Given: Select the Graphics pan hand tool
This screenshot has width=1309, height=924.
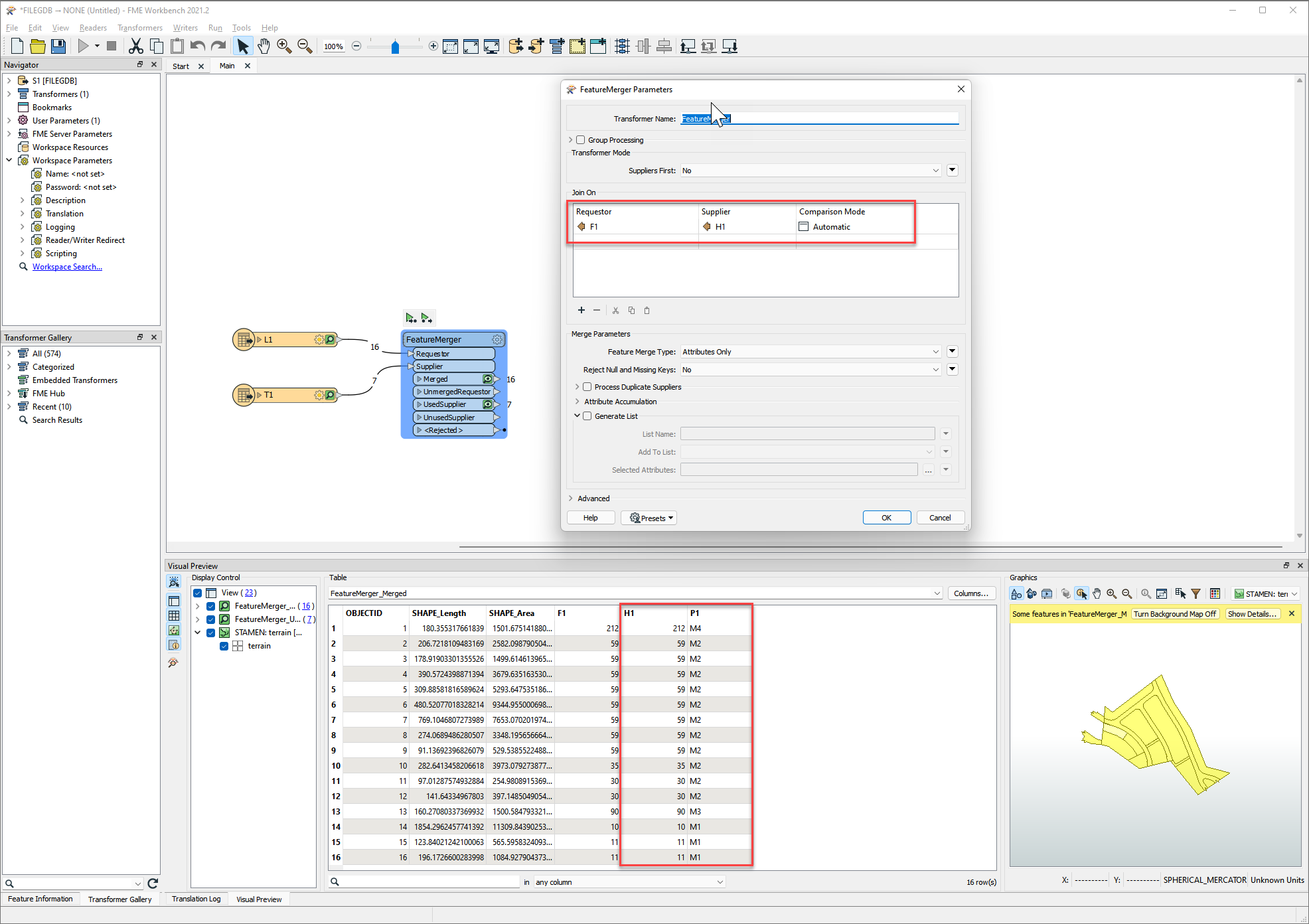Looking at the screenshot, I should coord(1097,593).
